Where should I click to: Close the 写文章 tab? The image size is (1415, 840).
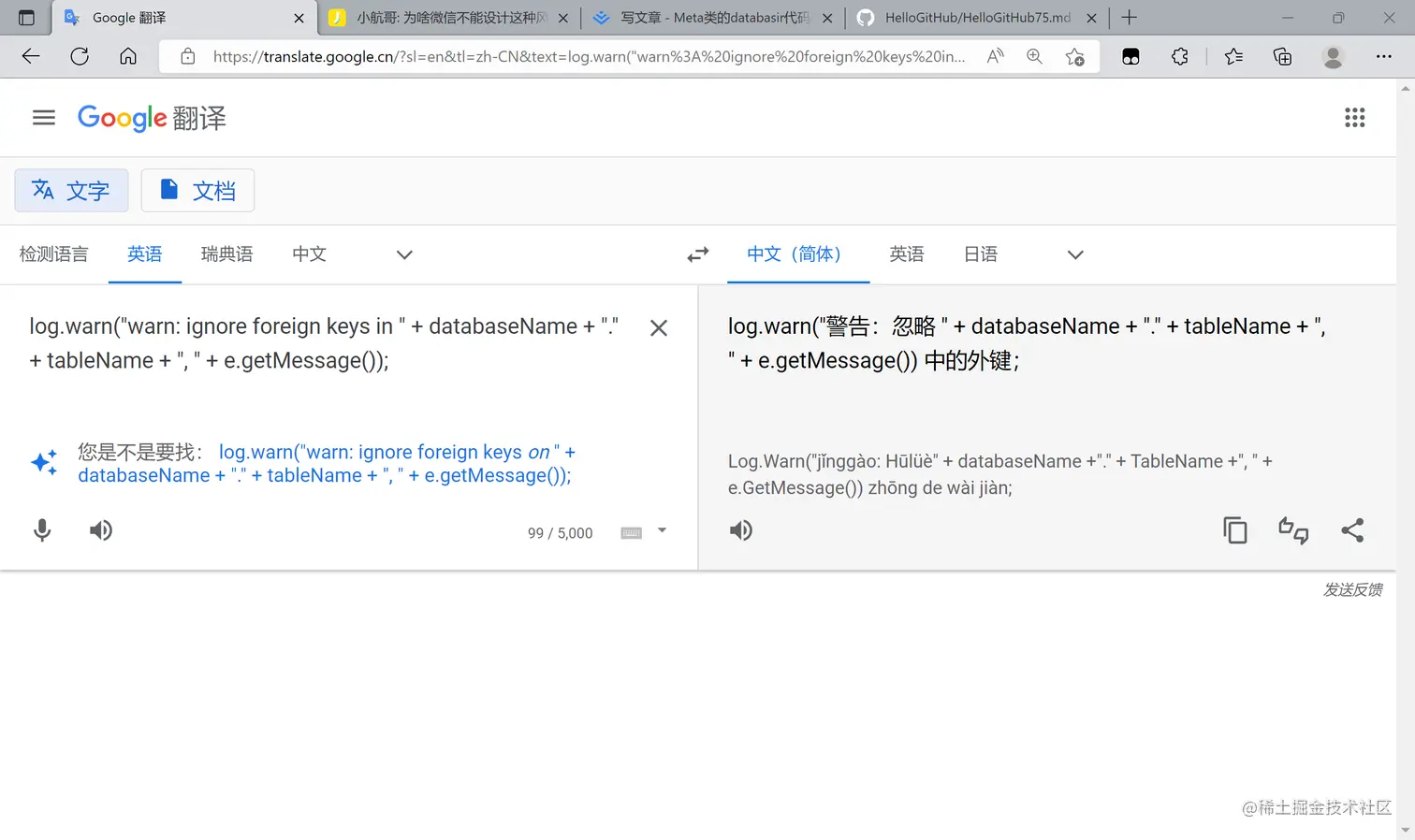pos(827,18)
